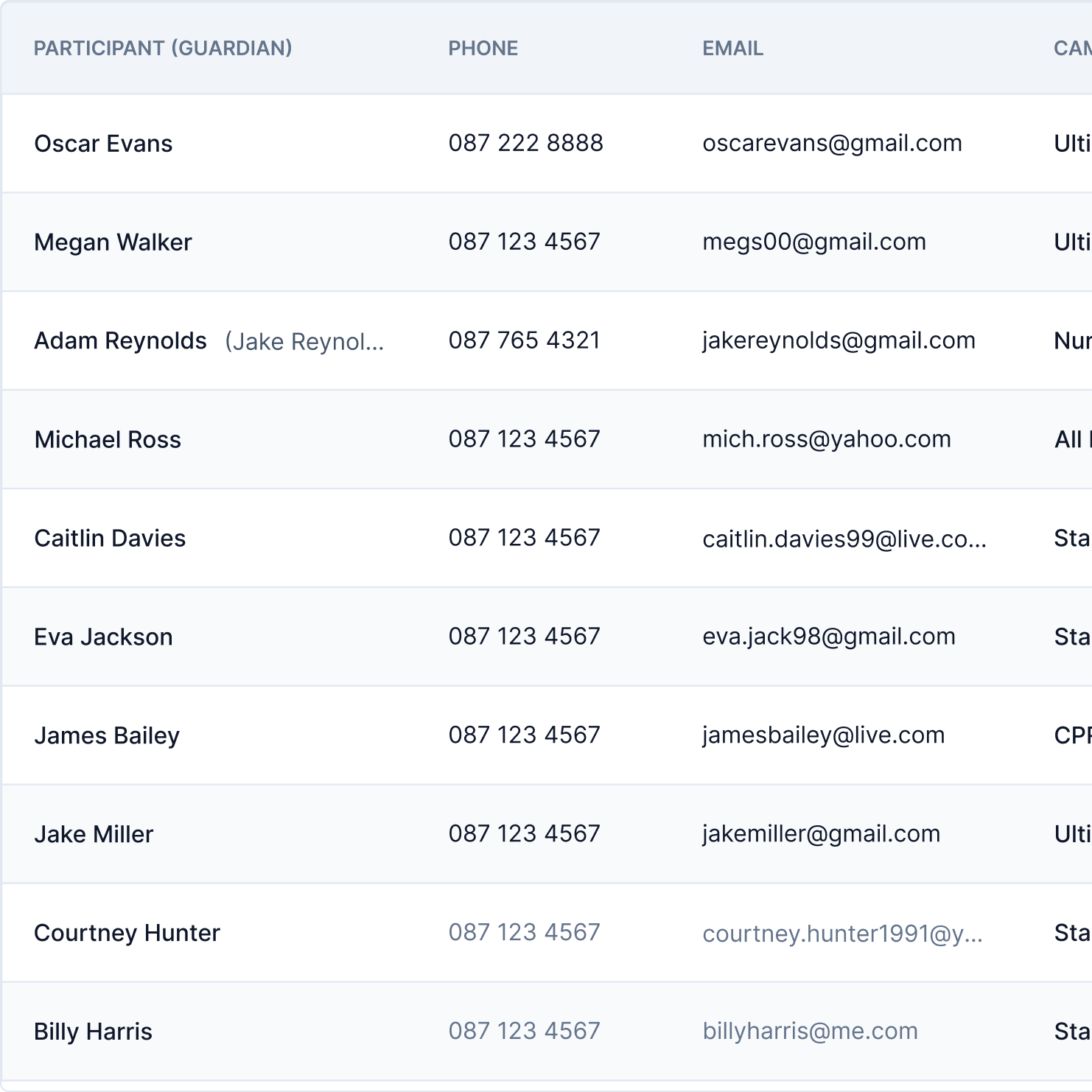Select the billyharris@me.com email cell

click(810, 1032)
